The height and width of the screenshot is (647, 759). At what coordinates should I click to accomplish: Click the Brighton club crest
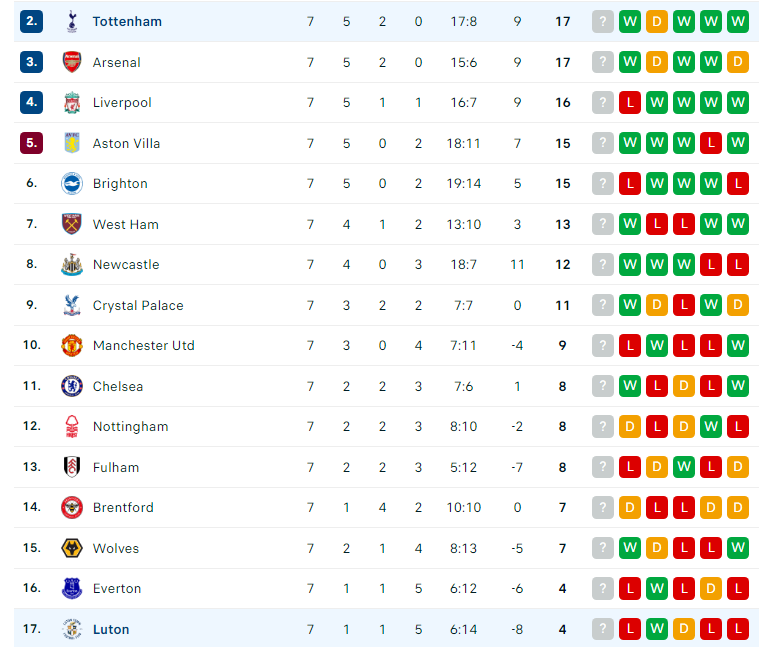click(72, 183)
